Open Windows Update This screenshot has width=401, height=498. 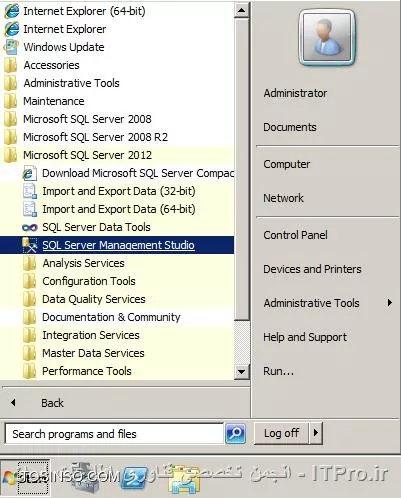click(117, 47)
